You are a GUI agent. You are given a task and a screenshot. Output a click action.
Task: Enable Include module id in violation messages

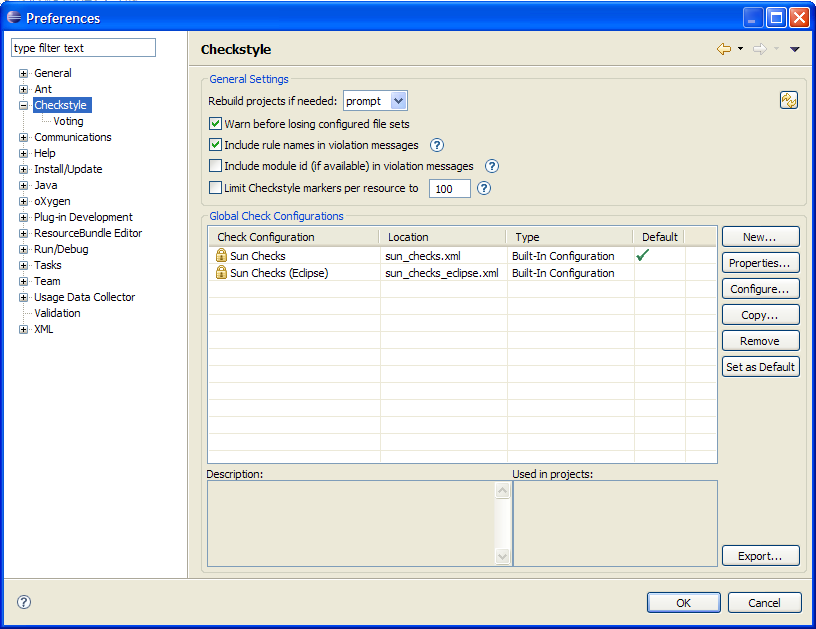(x=215, y=165)
